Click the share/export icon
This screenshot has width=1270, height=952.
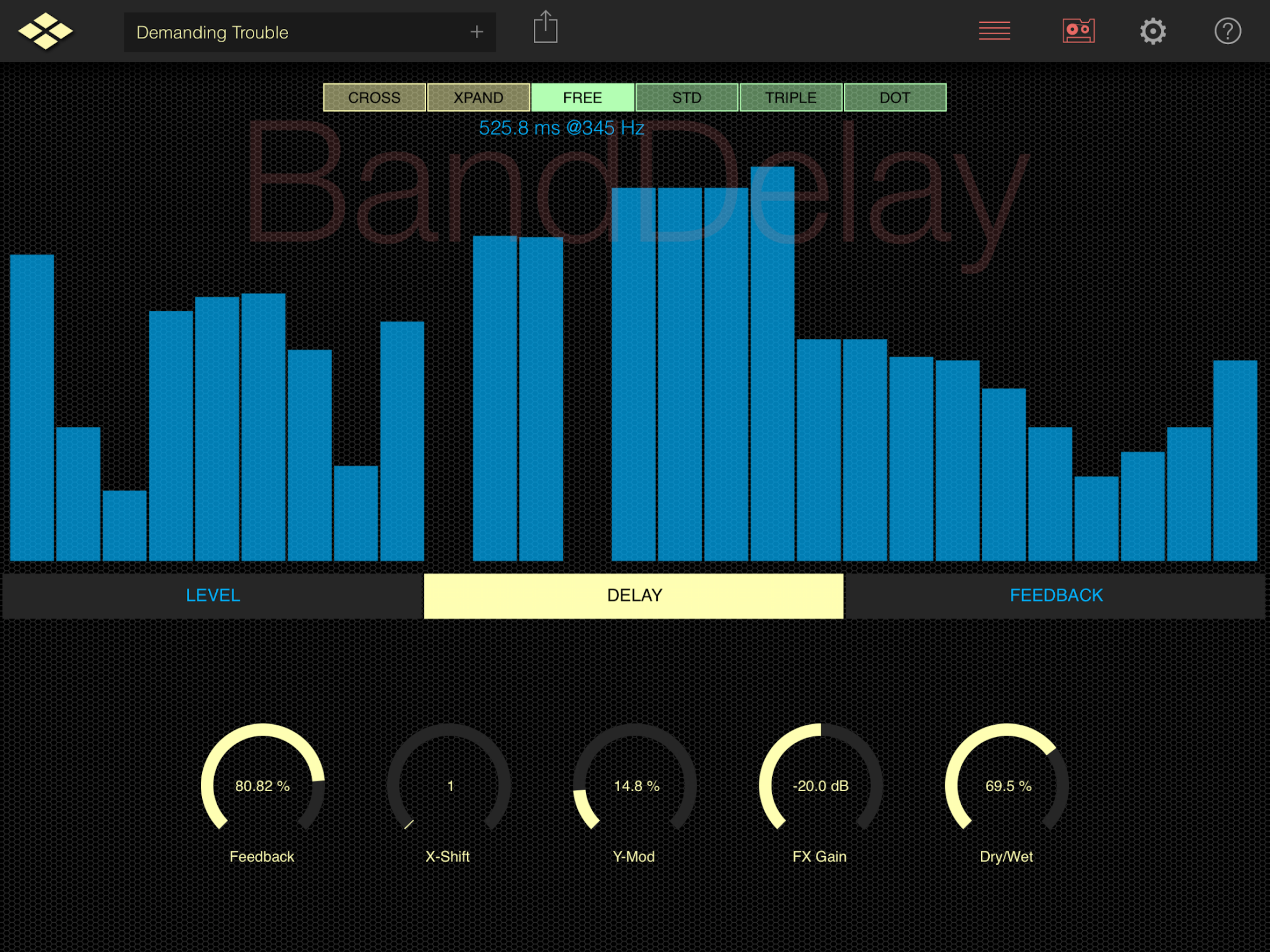(x=545, y=27)
